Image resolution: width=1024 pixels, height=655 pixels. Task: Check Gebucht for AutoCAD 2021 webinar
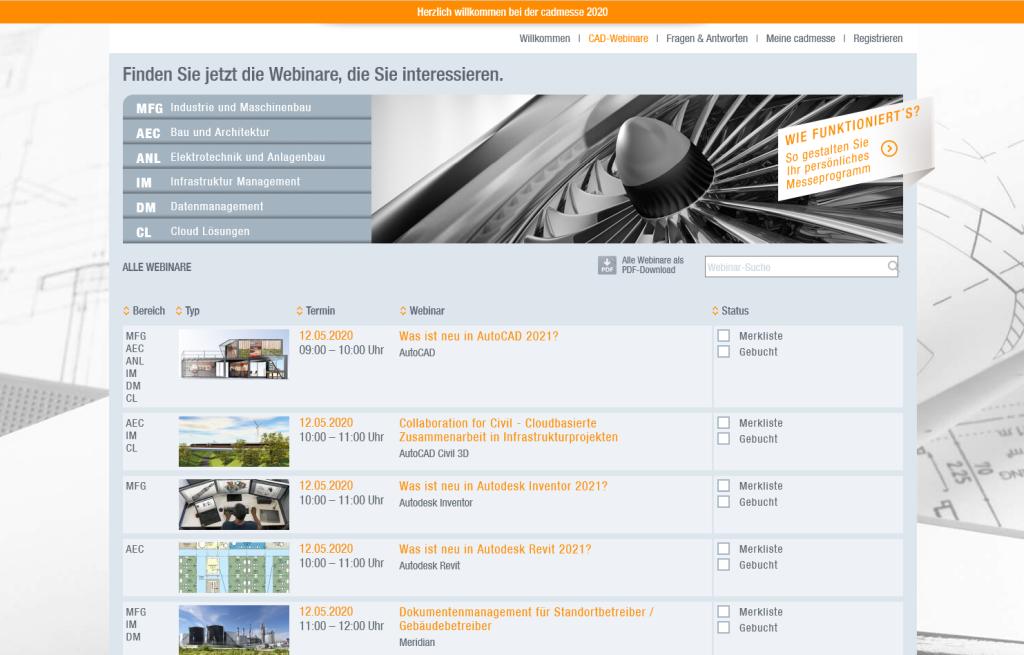[724, 351]
